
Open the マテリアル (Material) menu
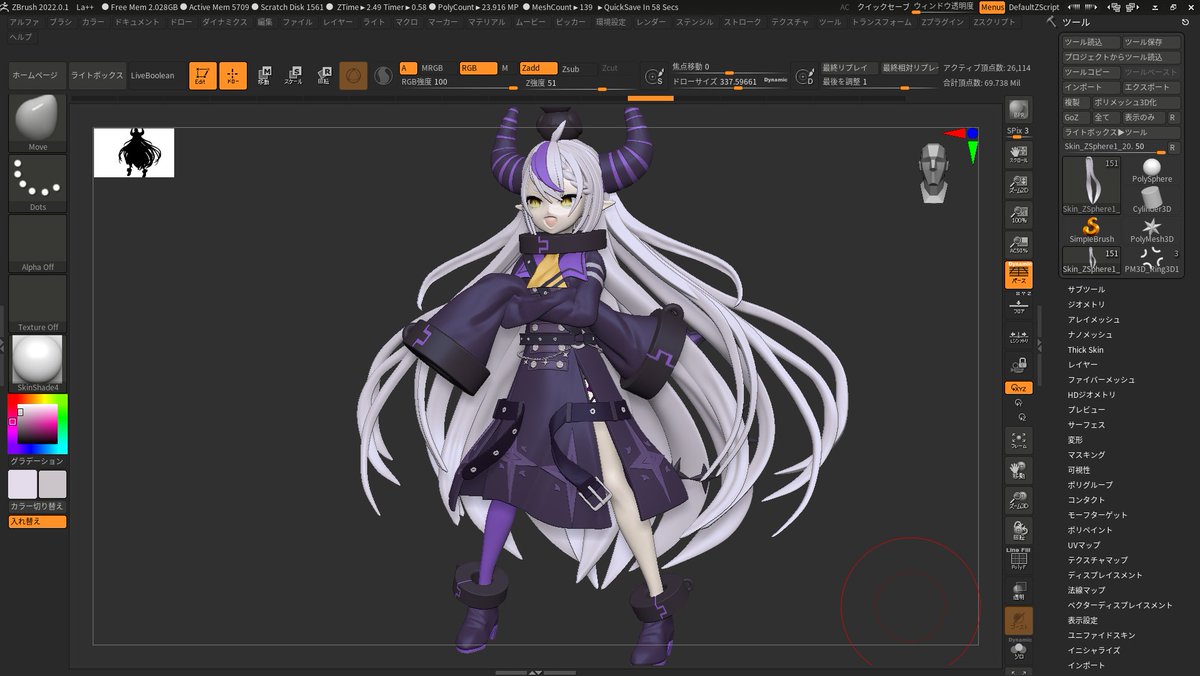[487, 21]
